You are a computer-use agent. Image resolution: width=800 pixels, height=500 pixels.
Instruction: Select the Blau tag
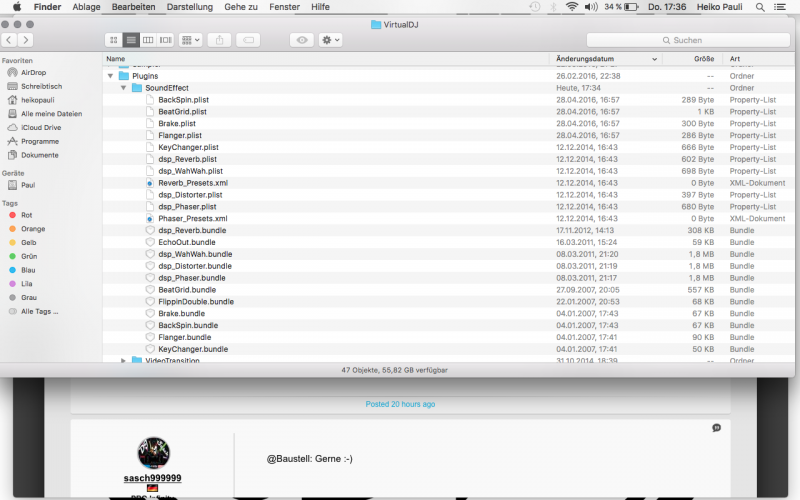tap(28, 270)
